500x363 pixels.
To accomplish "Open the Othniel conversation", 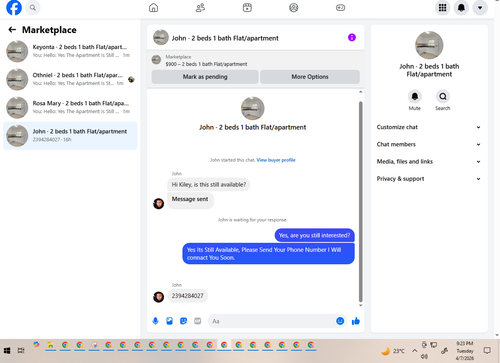I will tap(70, 79).
